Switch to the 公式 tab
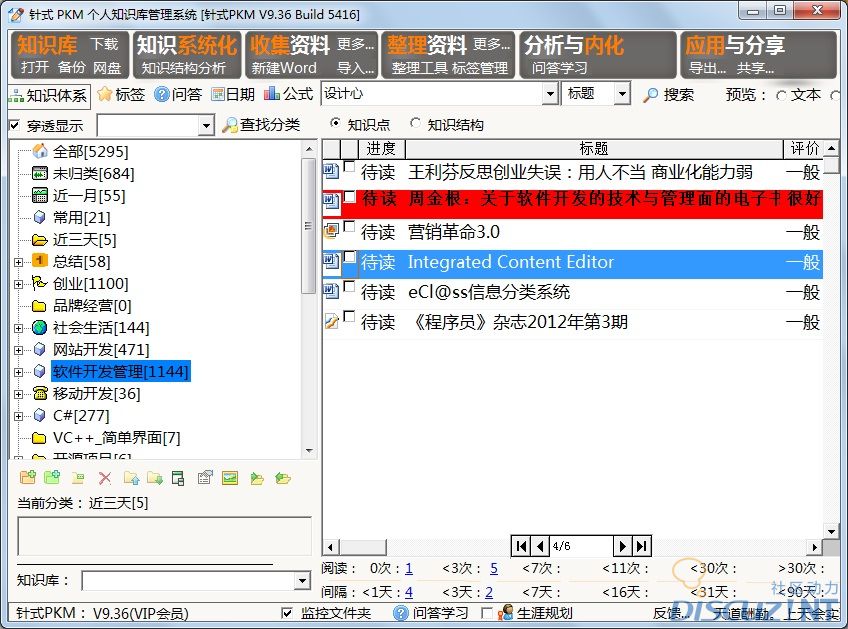The width and height of the screenshot is (848, 629). [288, 94]
